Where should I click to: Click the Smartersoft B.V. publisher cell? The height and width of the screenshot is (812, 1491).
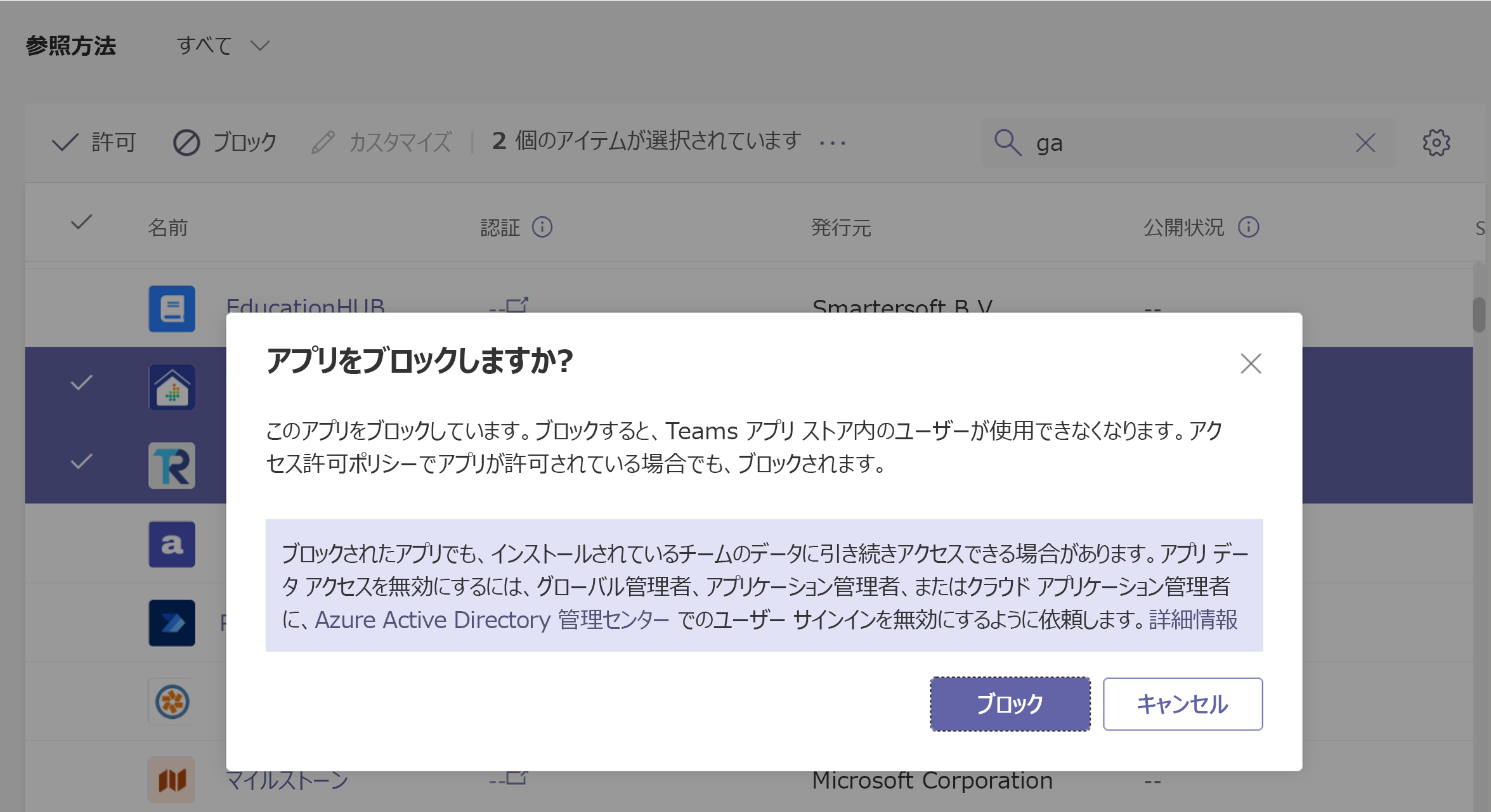902,306
